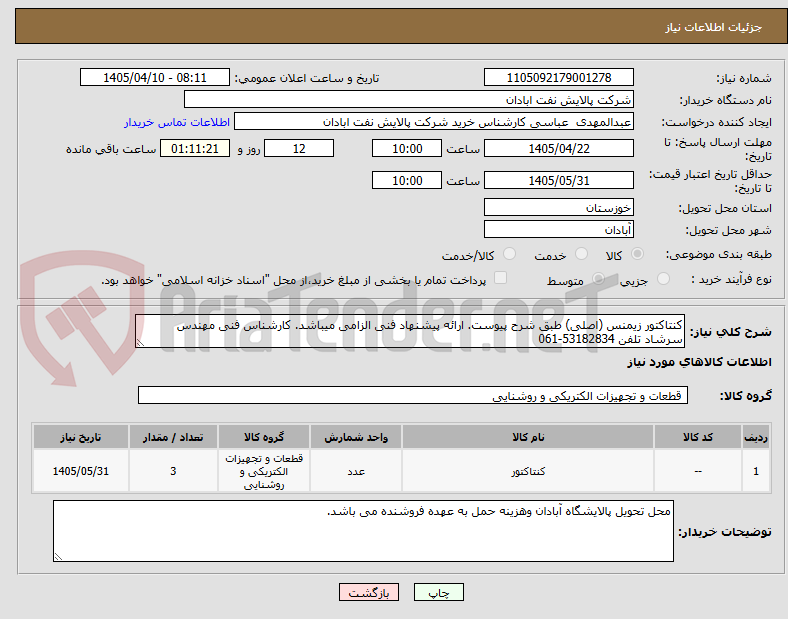This screenshot has width=788, height=619.
Task: Click the چاپ (print) button
Action: (438, 592)
